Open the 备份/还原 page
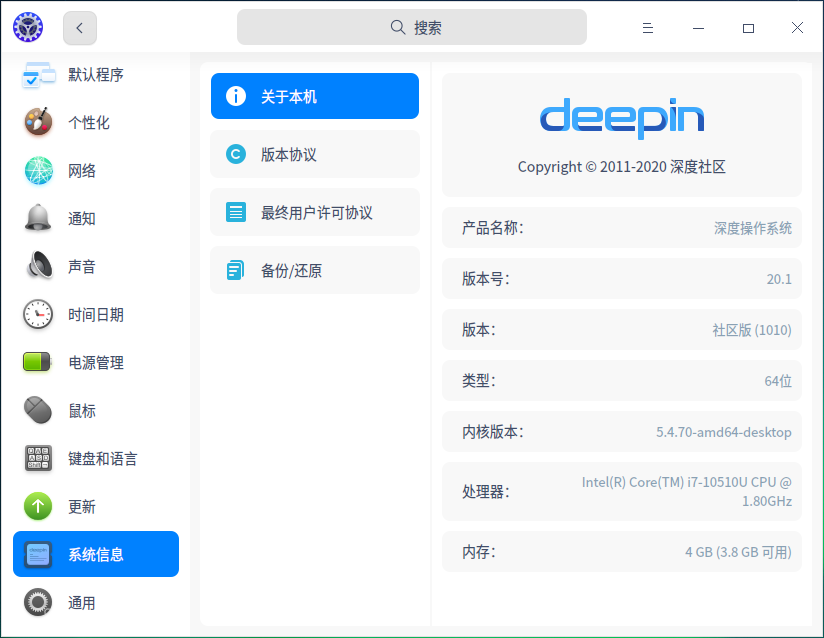This screenshot has width=824, height=638. click(x=315, y=270)
